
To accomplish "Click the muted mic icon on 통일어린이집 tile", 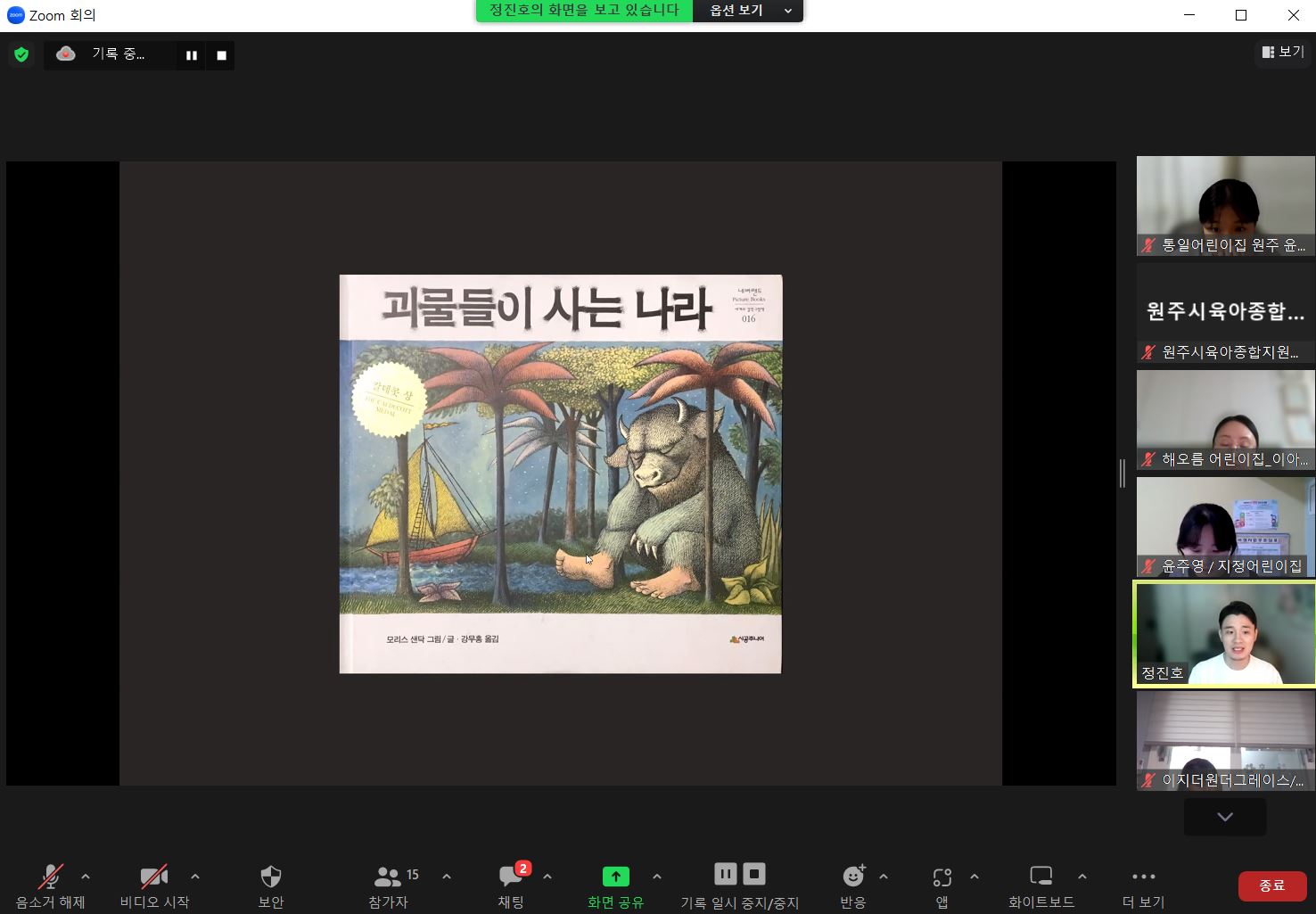I will coord(1148,245).
